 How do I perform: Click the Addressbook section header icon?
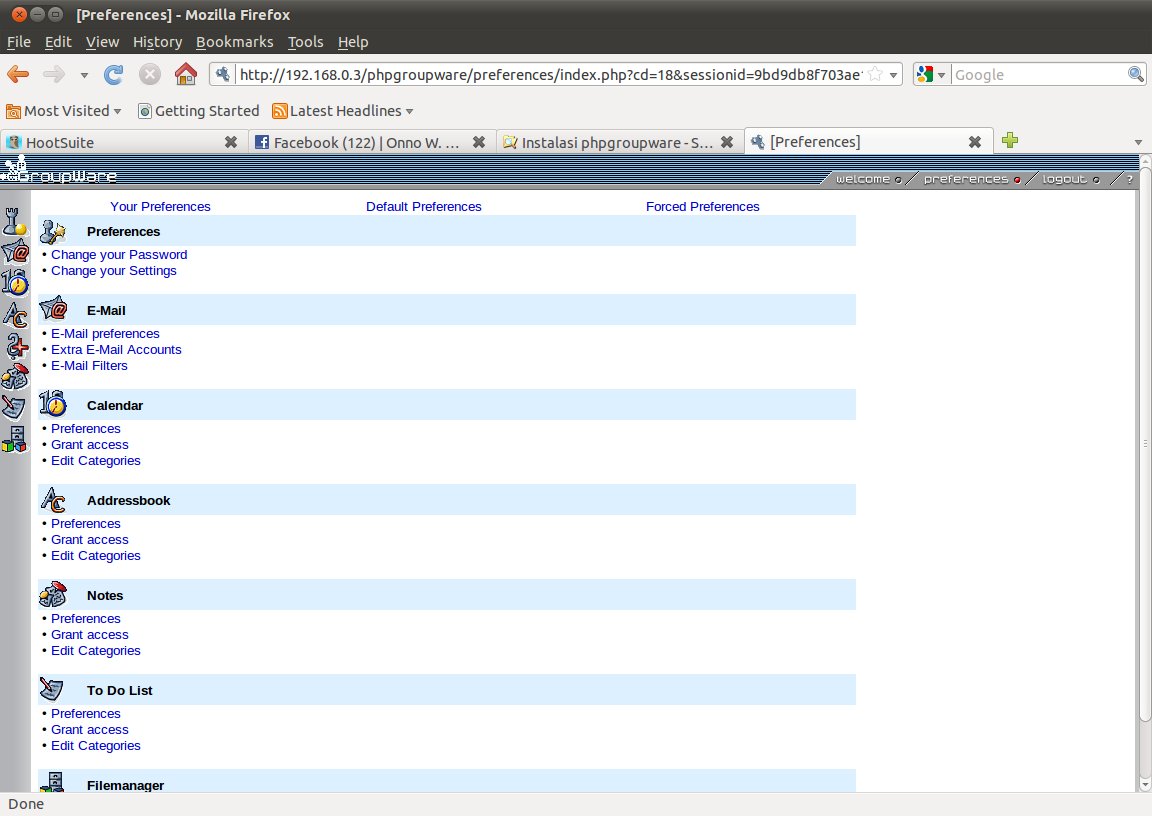(53, 499)
